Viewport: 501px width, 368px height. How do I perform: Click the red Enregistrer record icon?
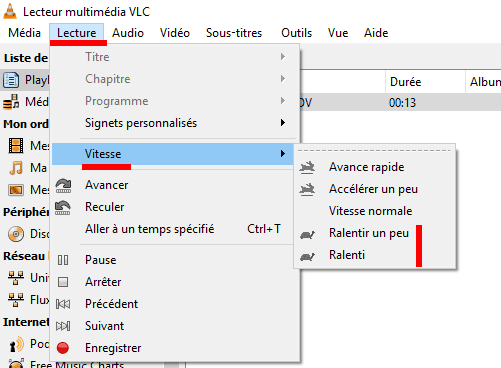tap(63, 348)
